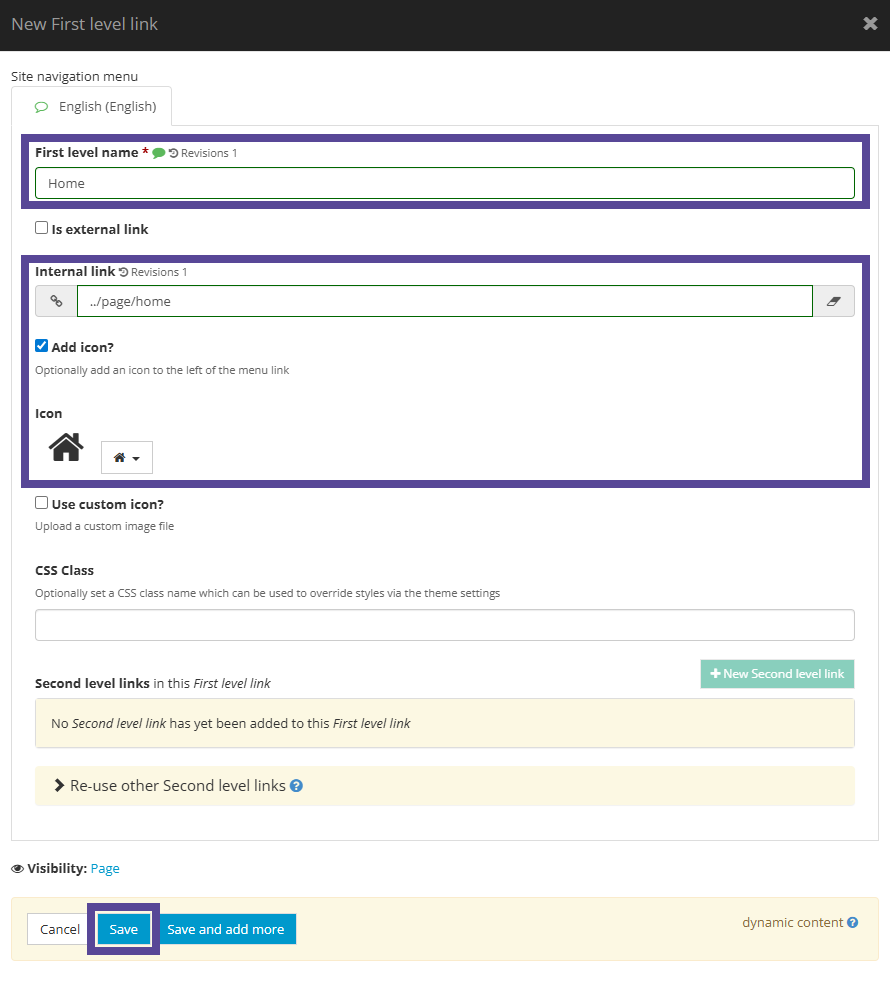Enable the Use custom icon? checkbox
This screenshot has width=890, height=991.
[41, 503]
